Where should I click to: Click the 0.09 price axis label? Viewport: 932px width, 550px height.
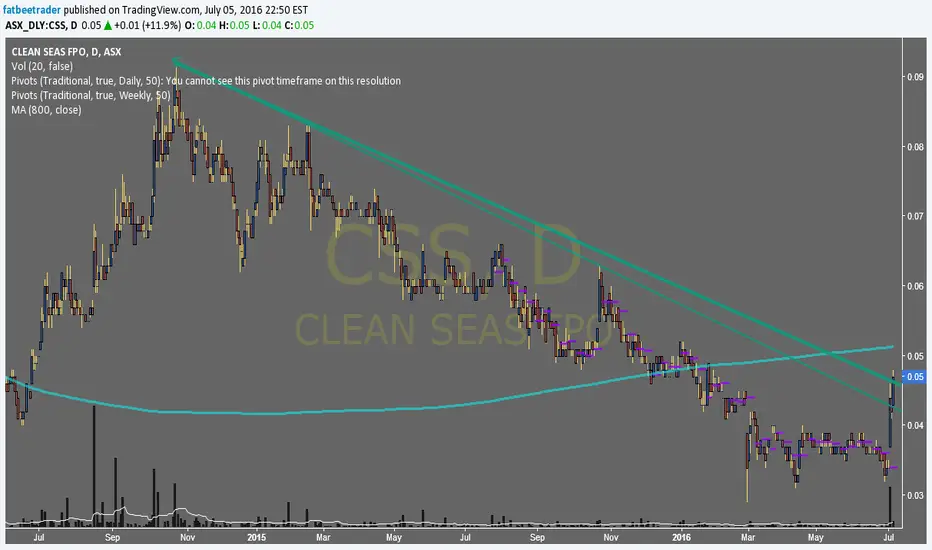pyautogui.click(x=915, y=77)
